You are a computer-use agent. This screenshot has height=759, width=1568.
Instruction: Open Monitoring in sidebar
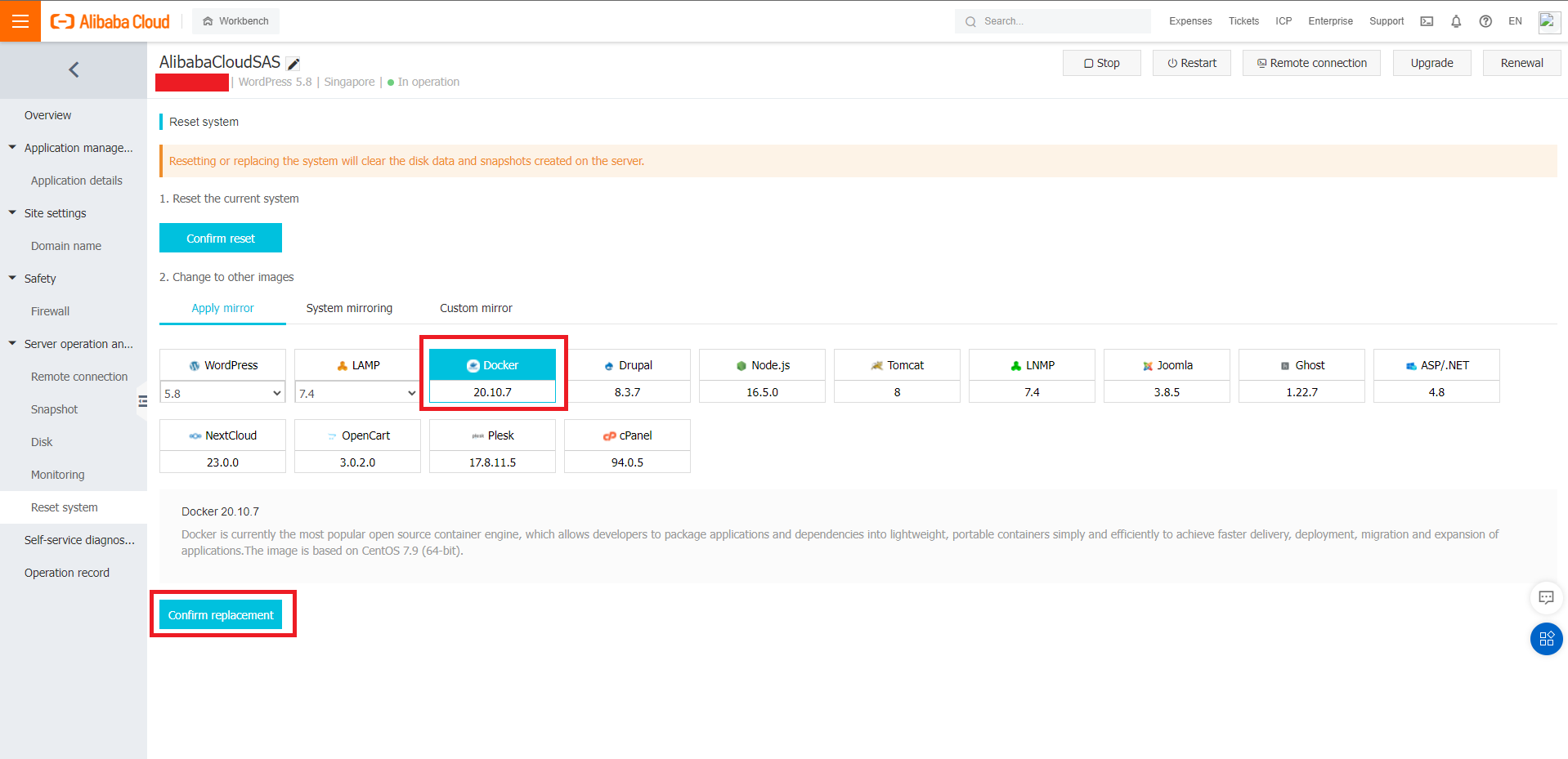tap(74, 475)
